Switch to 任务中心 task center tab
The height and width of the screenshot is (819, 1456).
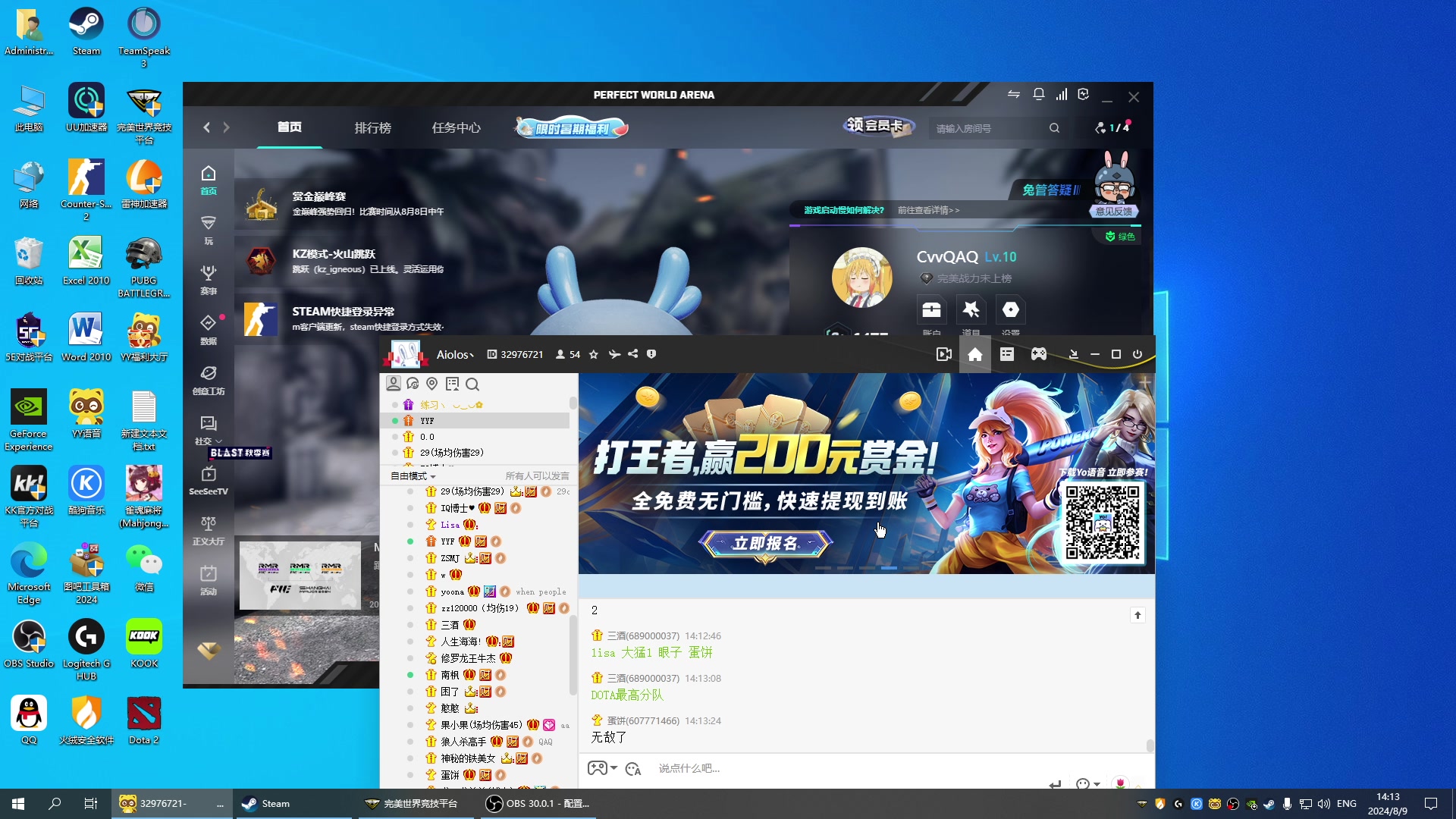coord(456,128)
